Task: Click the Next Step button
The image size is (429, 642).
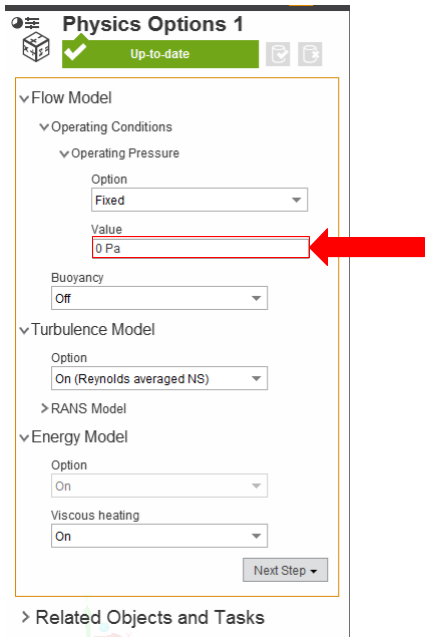Action: pyautogui.click(x=285, y=570)
